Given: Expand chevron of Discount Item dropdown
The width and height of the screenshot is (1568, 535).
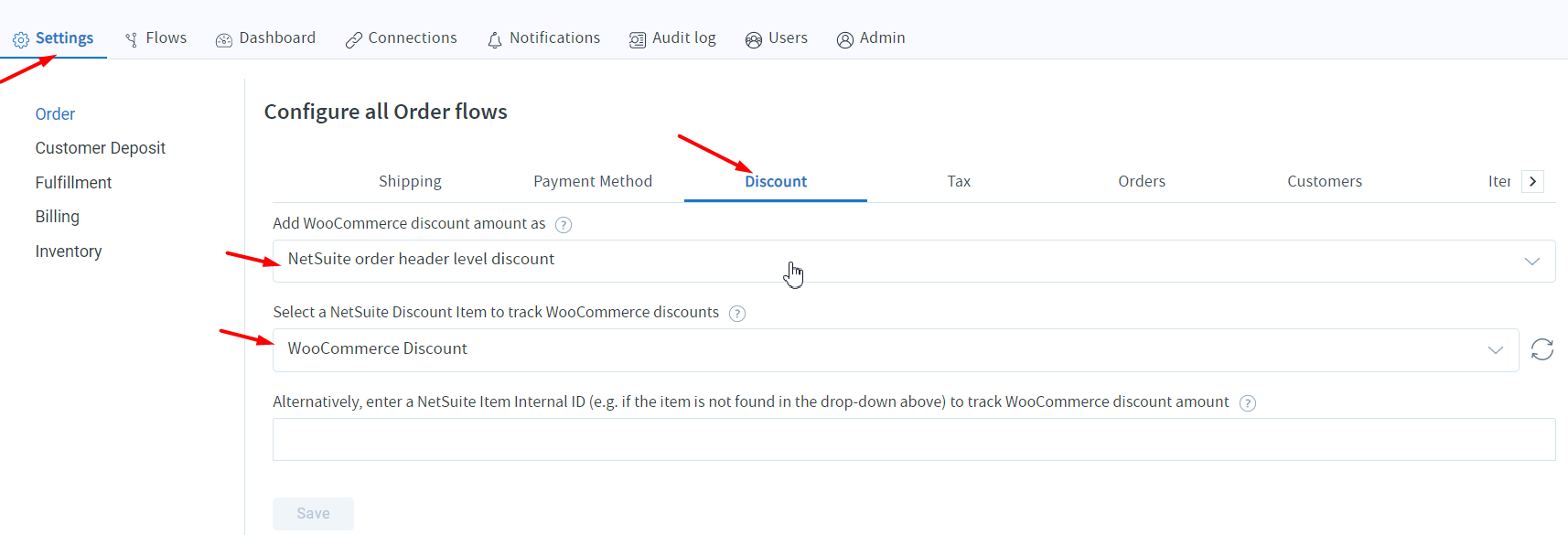Looking at the screenshot, I should 1496,350.
